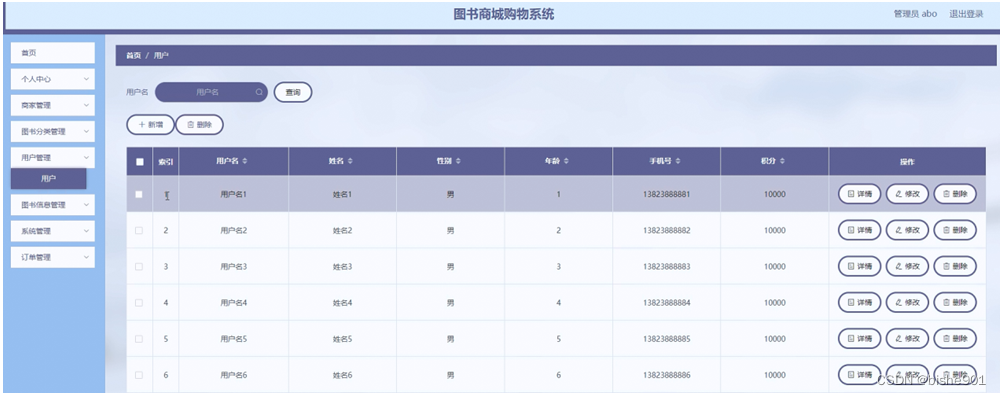Click phone number 13823888881
Image resolution: width=1001 pixels, height=395 pixels.
pyautogui.click(x=666, y=194)
